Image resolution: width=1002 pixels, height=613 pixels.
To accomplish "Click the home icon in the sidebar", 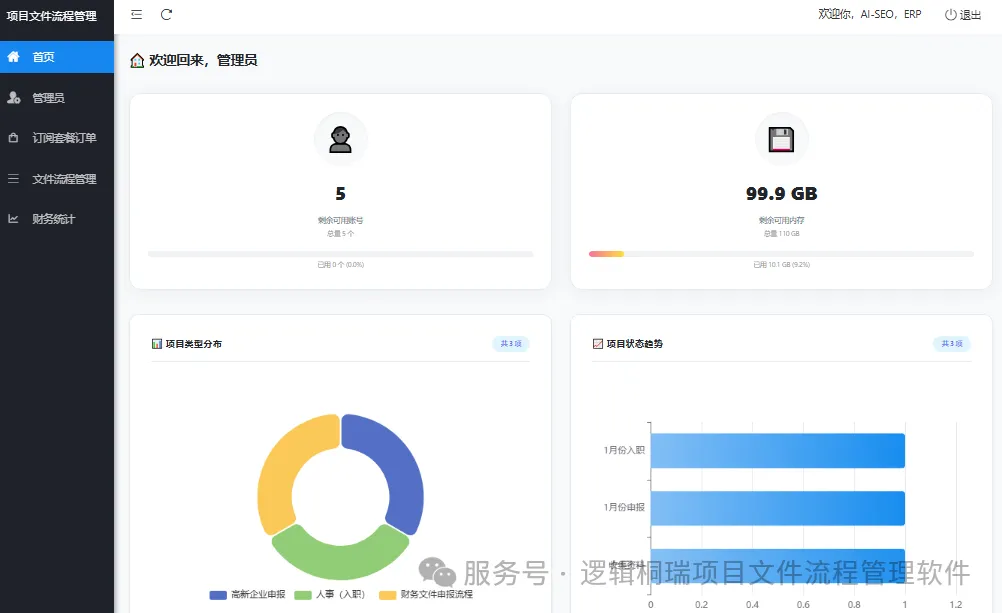I will click(13, 57).
